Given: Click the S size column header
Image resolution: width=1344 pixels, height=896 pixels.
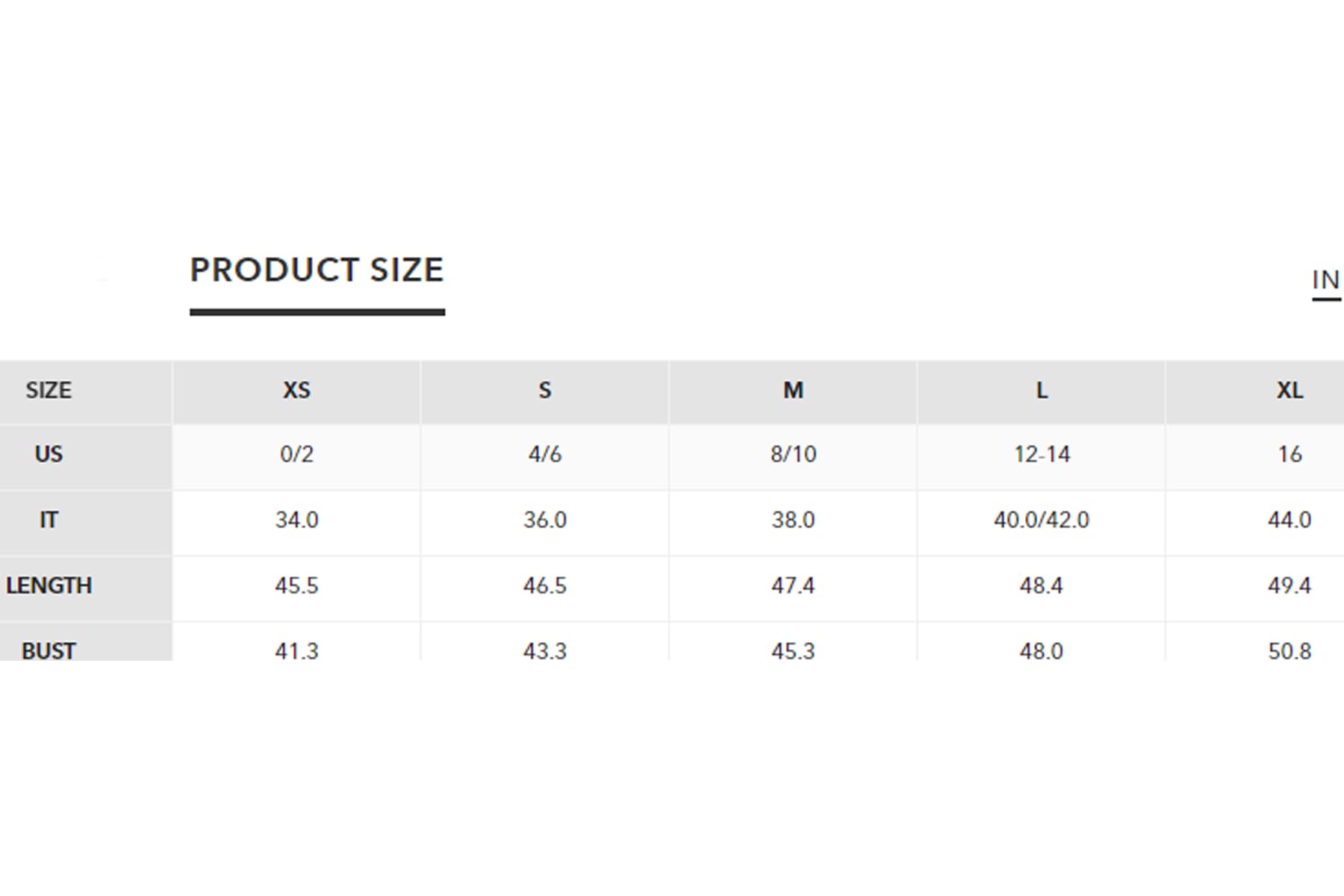Looking at the screenshot, I should (x=545, y=391).
